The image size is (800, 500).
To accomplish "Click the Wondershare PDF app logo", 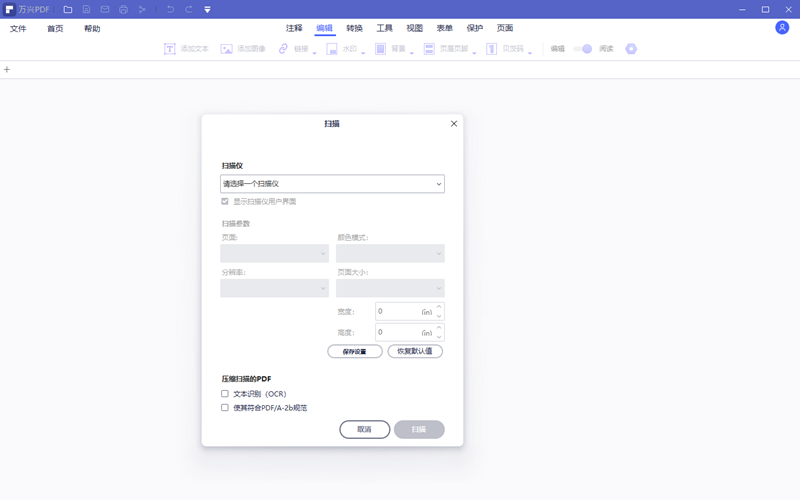I will coord(9,9).
